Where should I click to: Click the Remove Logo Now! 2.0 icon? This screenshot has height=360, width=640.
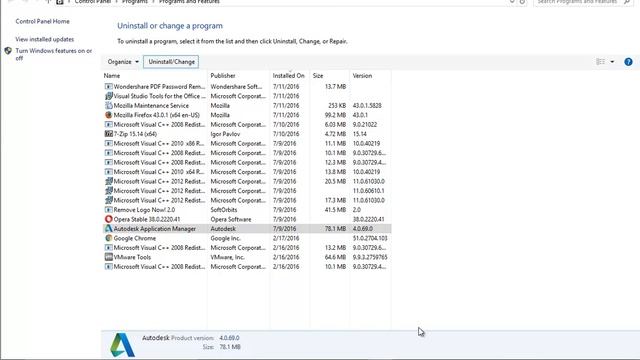pyautogui.click(x=109, y=210)
